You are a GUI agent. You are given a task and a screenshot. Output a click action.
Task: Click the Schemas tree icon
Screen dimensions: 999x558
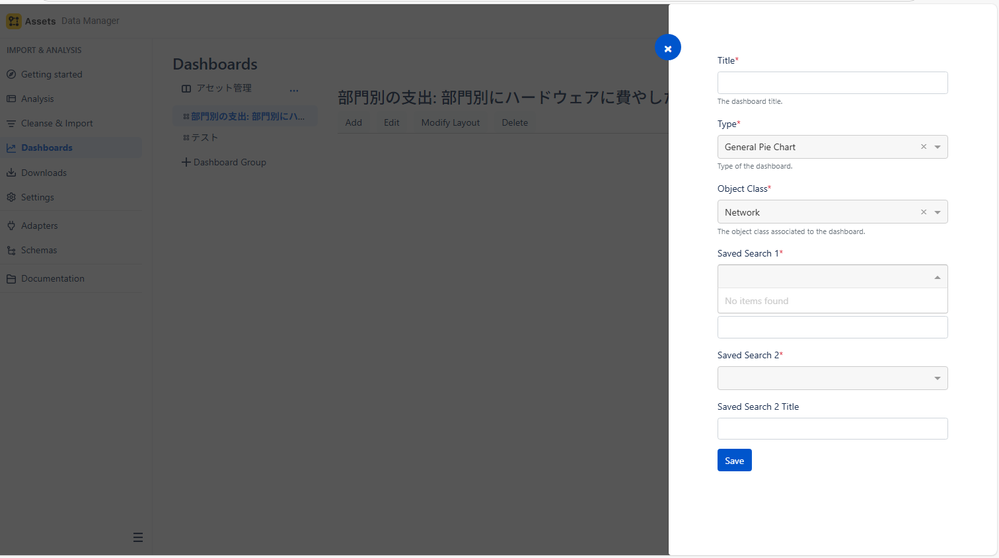(11, 250)
